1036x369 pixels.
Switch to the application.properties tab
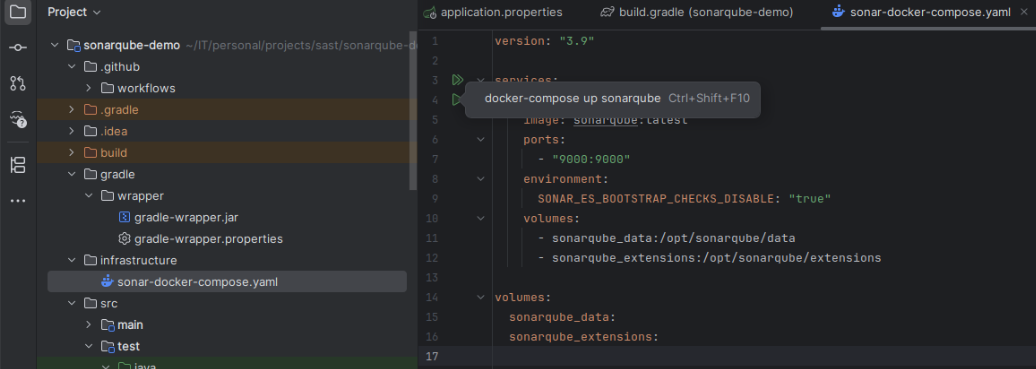click(x=494, y=12)
